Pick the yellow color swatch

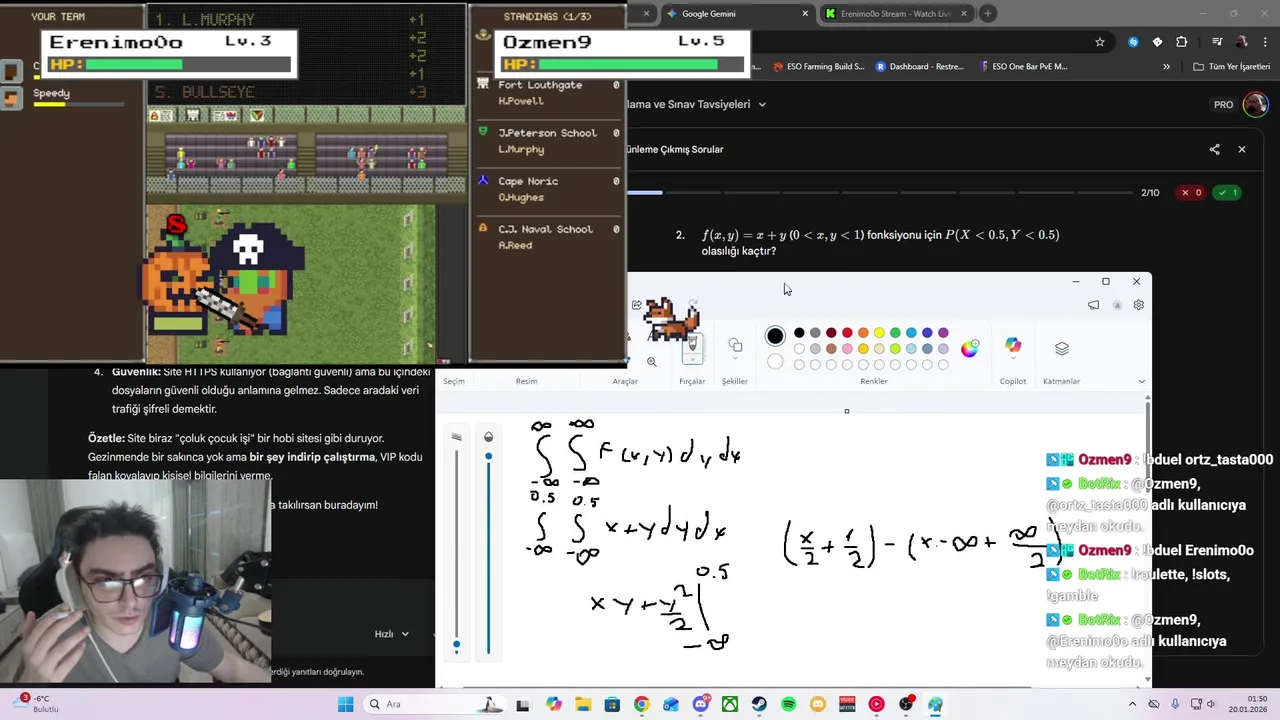pos(879,333)
